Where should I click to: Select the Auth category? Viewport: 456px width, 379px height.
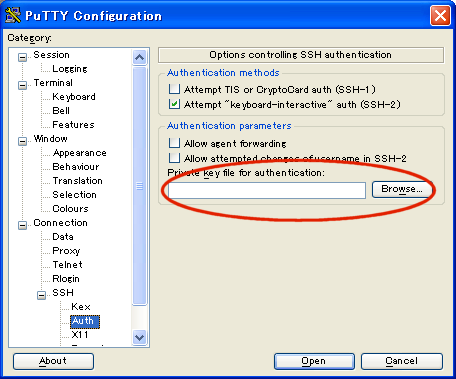pyautogui.click(x=85, y=321)
